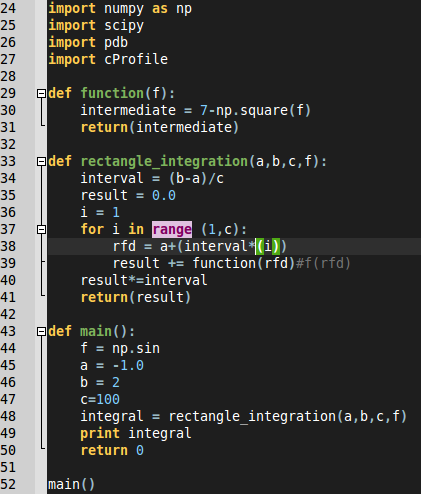Screen dimensions: 421x494
Task: Click on 'scipy' in the import line
Action: (124, 26)
